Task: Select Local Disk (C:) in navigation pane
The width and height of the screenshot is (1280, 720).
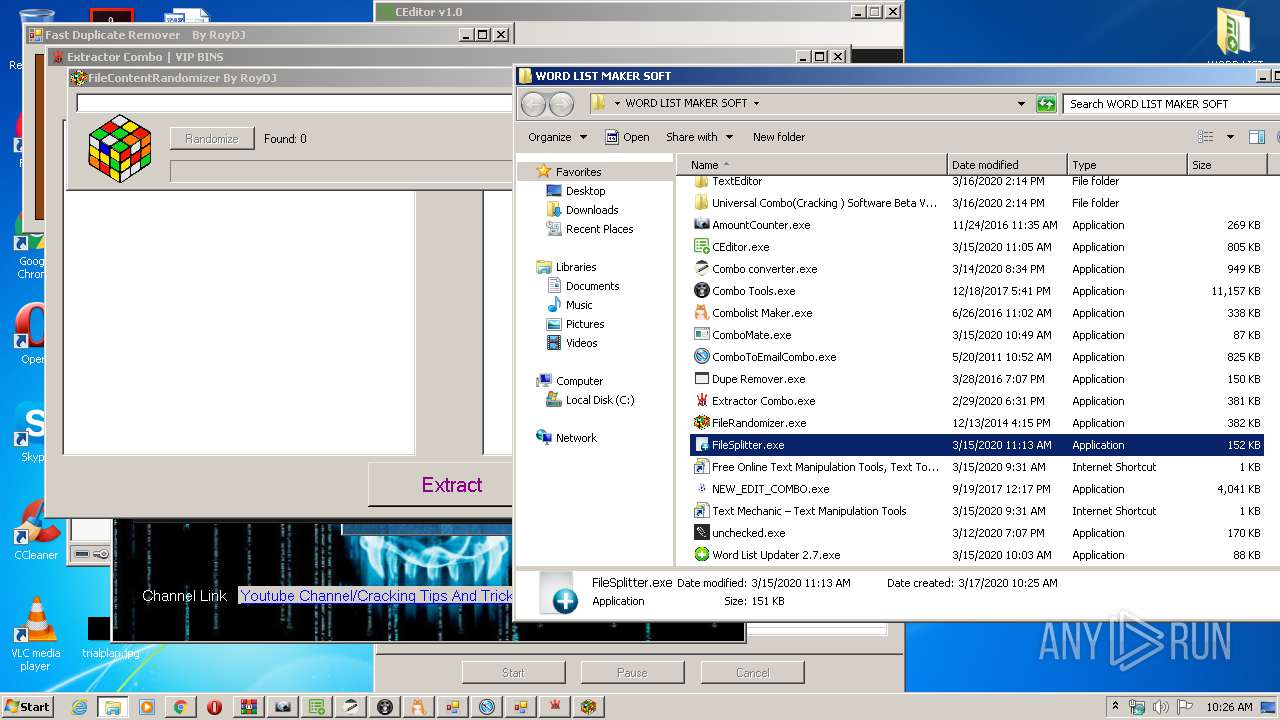Action: tap(599, 400)
